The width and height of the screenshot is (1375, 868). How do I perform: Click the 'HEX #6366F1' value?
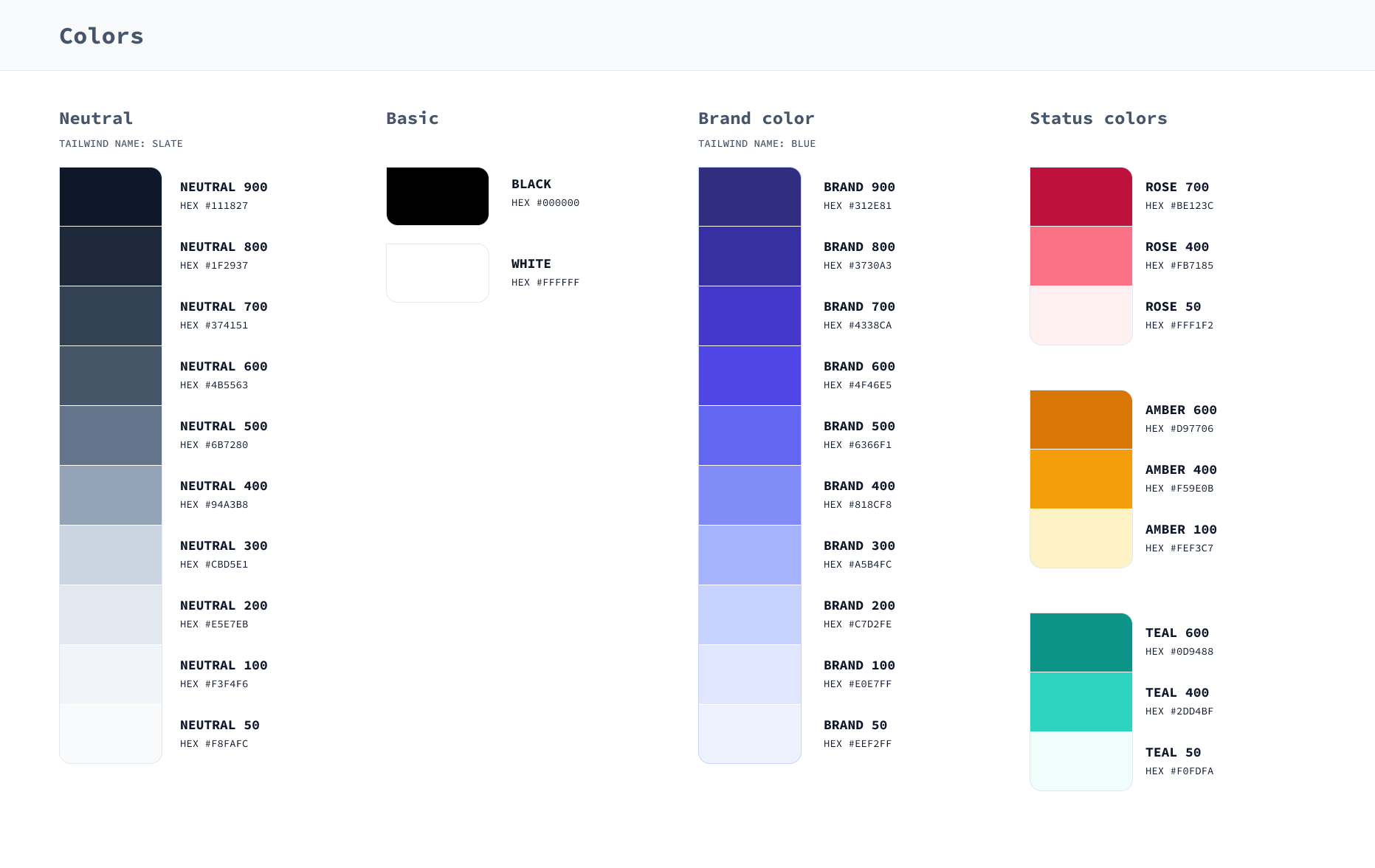pyautogui.click(x=858, y=445)
